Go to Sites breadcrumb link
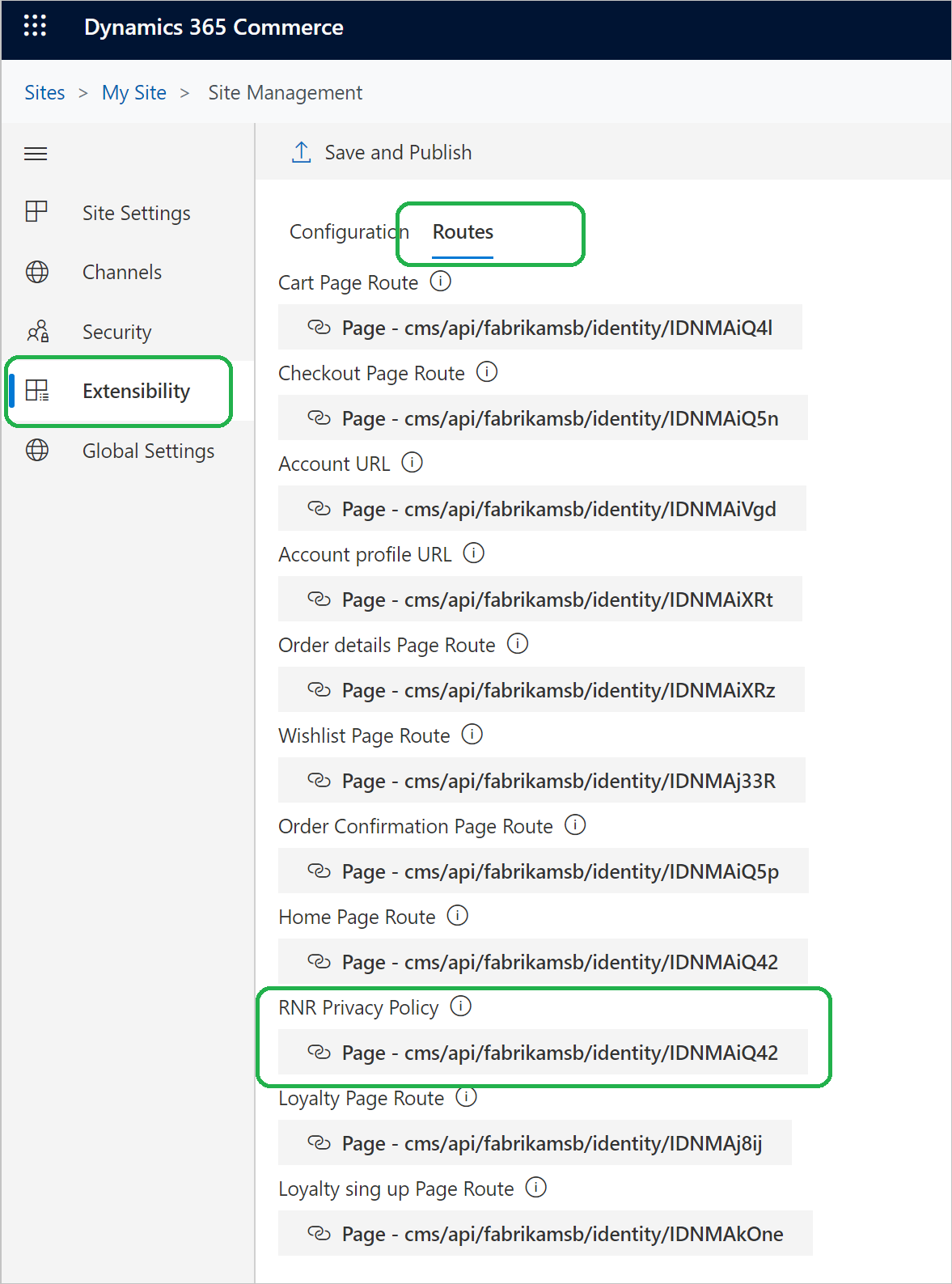Image resolution: width=952 pixels, height=1284 pixels. [x=44, y=92]
